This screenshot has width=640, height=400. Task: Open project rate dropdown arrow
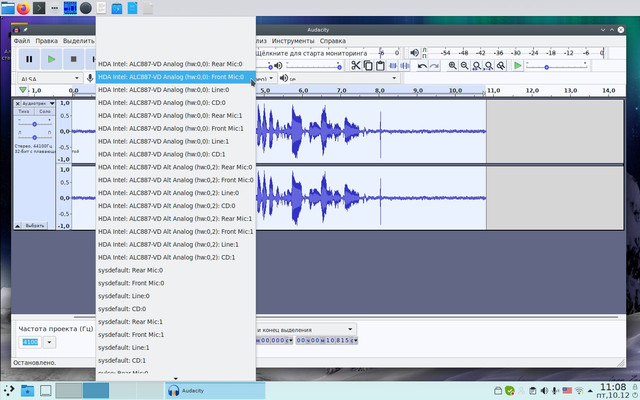pyautogui.click(x=49, y=342)
